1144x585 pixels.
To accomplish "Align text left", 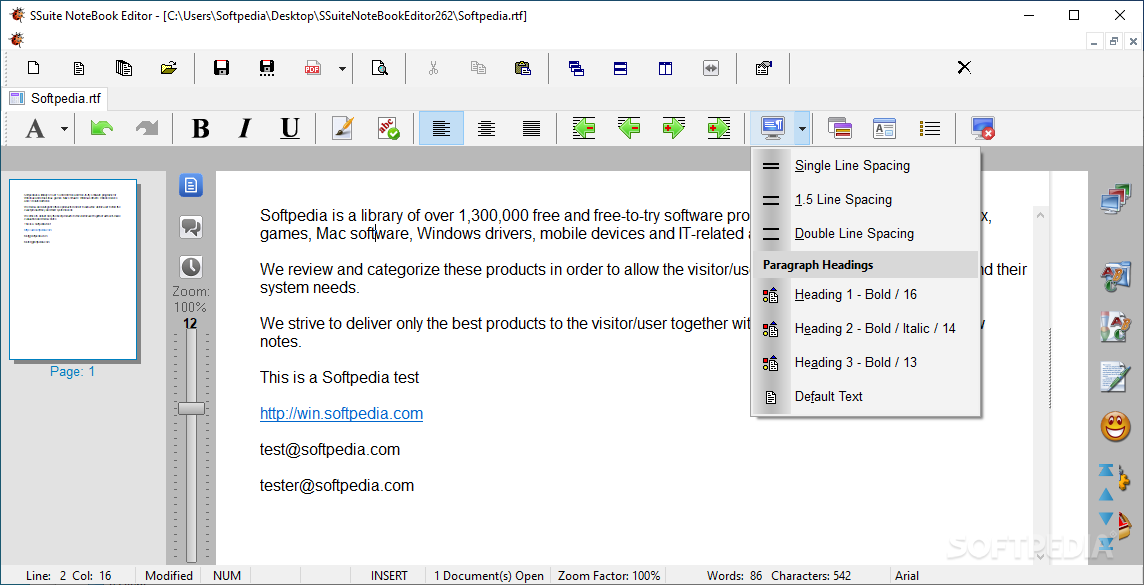I will point(441,128).
